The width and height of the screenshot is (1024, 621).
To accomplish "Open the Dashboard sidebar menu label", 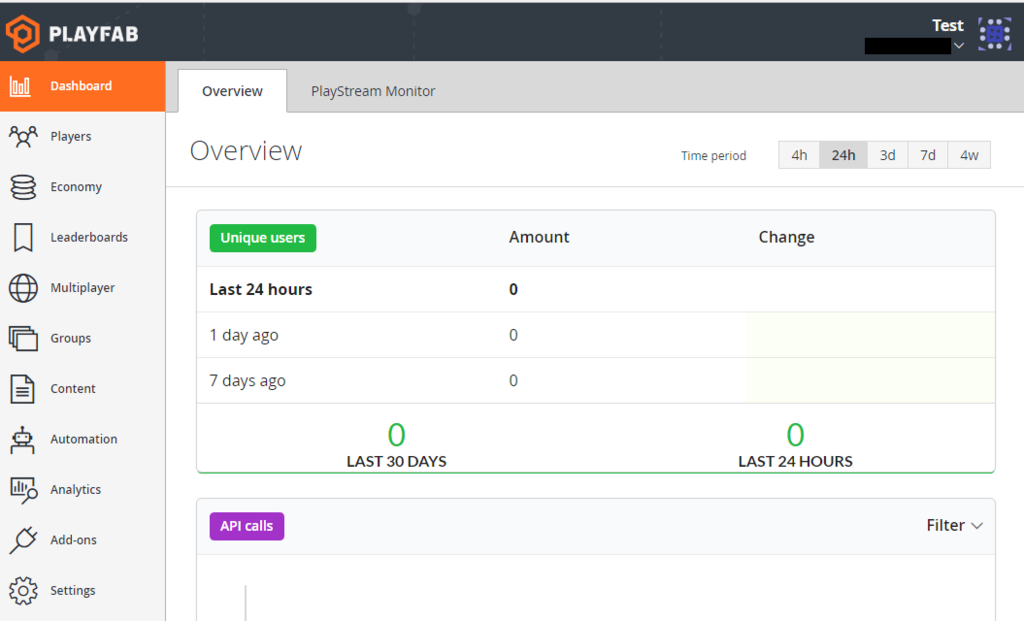I will pyautogui.click(x=81, y=86).
